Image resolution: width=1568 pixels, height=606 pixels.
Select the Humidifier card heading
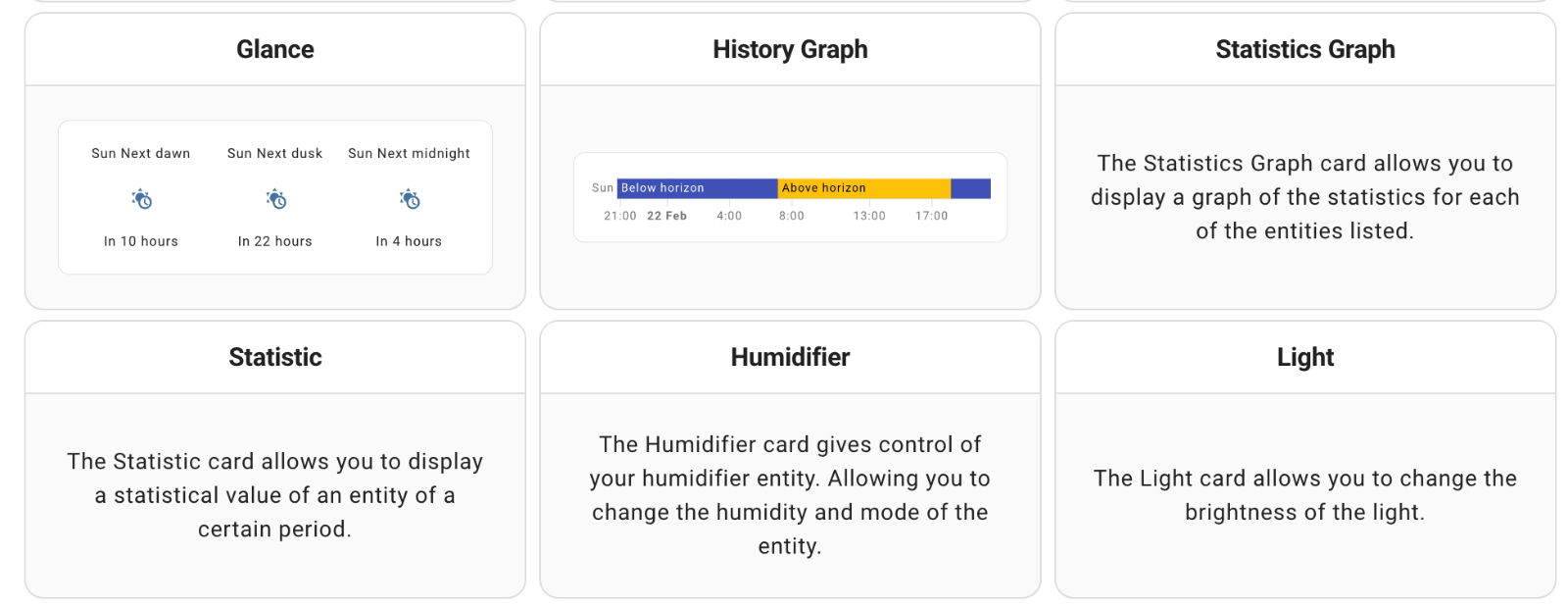tap(790, 358)
